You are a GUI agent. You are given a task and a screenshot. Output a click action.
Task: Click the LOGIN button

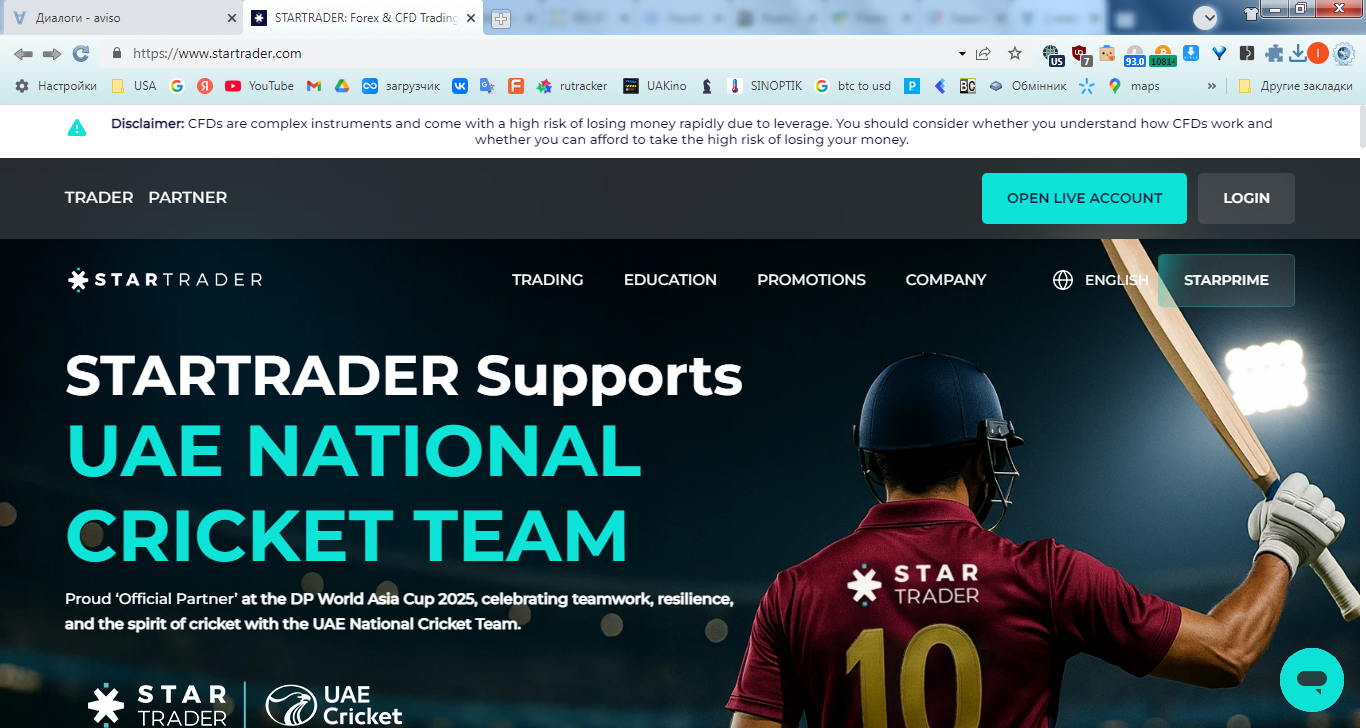[x=1246, y=198]
